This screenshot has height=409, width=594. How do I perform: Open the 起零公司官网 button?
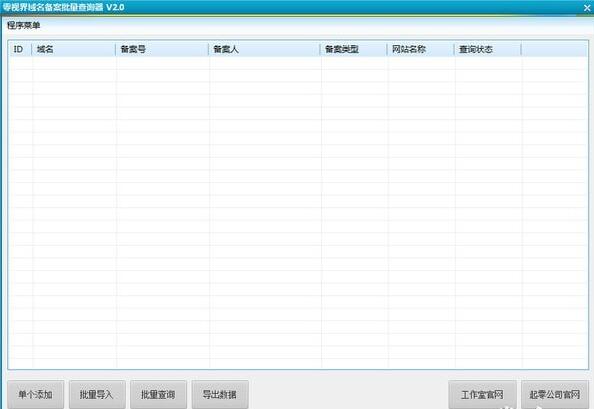pos(555,395)
